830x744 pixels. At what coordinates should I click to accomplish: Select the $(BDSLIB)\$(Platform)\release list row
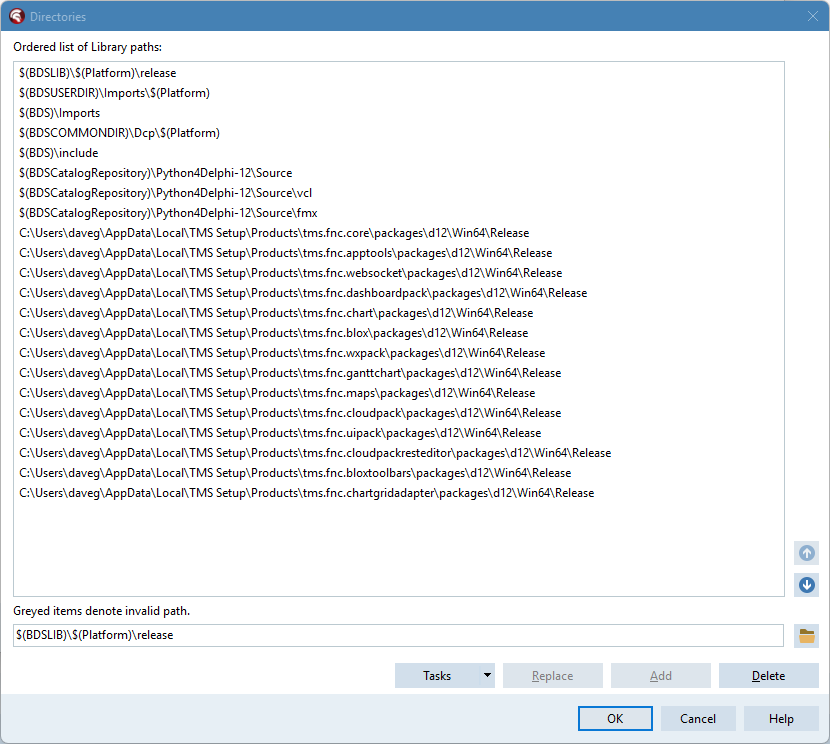pos(399,73)
